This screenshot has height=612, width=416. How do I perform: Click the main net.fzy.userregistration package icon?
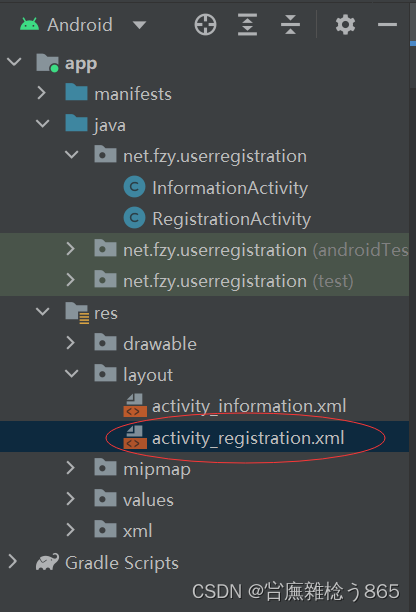105,154
